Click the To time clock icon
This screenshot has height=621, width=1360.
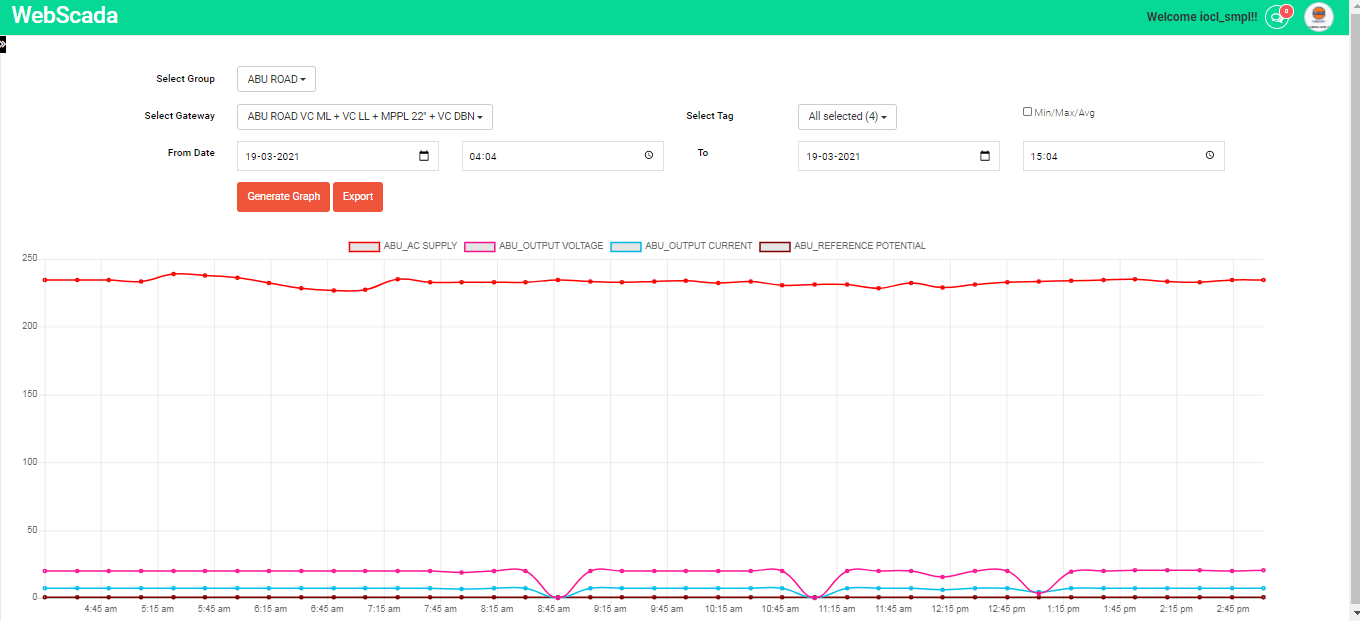[x=1210, y=156]
